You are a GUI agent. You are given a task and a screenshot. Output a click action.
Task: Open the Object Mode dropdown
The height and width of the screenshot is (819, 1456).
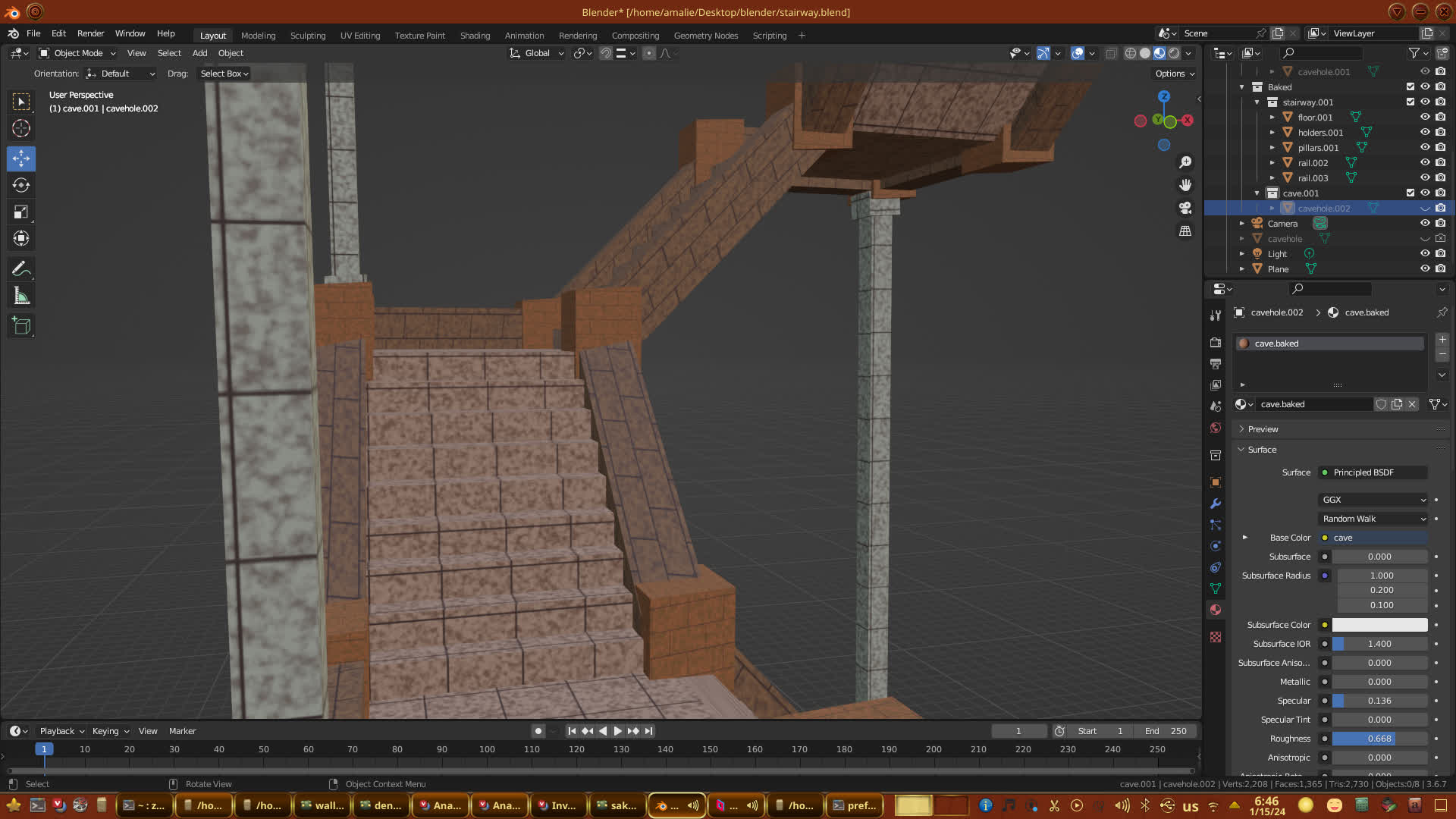pyautogui.click(x=77, y=53)
